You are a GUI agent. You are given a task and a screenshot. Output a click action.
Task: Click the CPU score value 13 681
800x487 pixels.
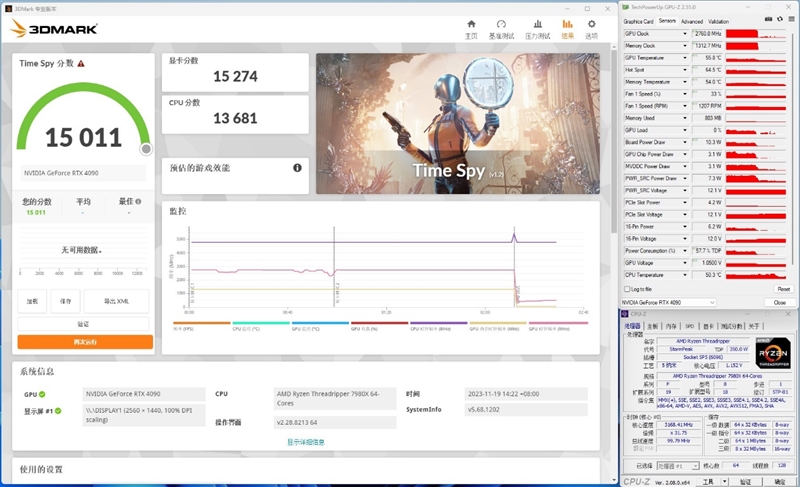point(235,118)
